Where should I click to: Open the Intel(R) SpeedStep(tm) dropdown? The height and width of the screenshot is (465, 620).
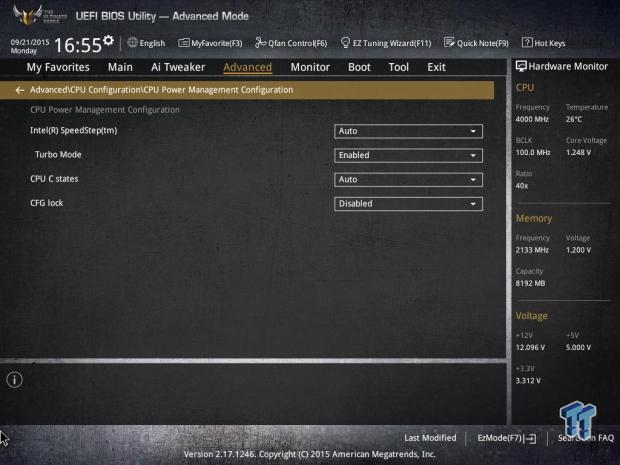click(x=408, y=131)
